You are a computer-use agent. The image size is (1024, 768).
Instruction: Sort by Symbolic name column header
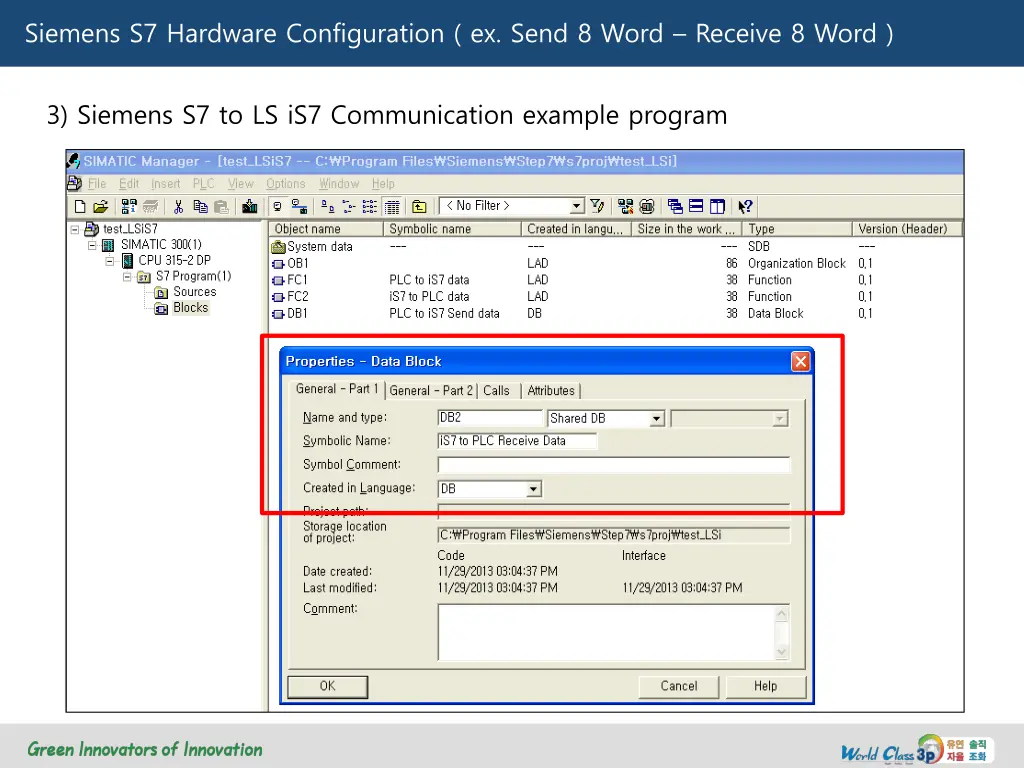coord(452,229)
